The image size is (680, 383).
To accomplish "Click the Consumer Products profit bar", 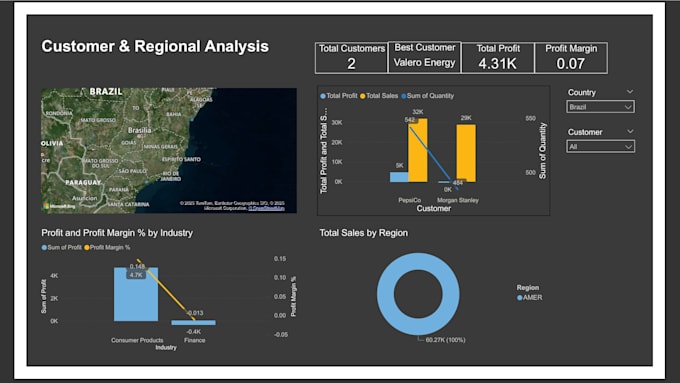I will click(x=136, y=295).
